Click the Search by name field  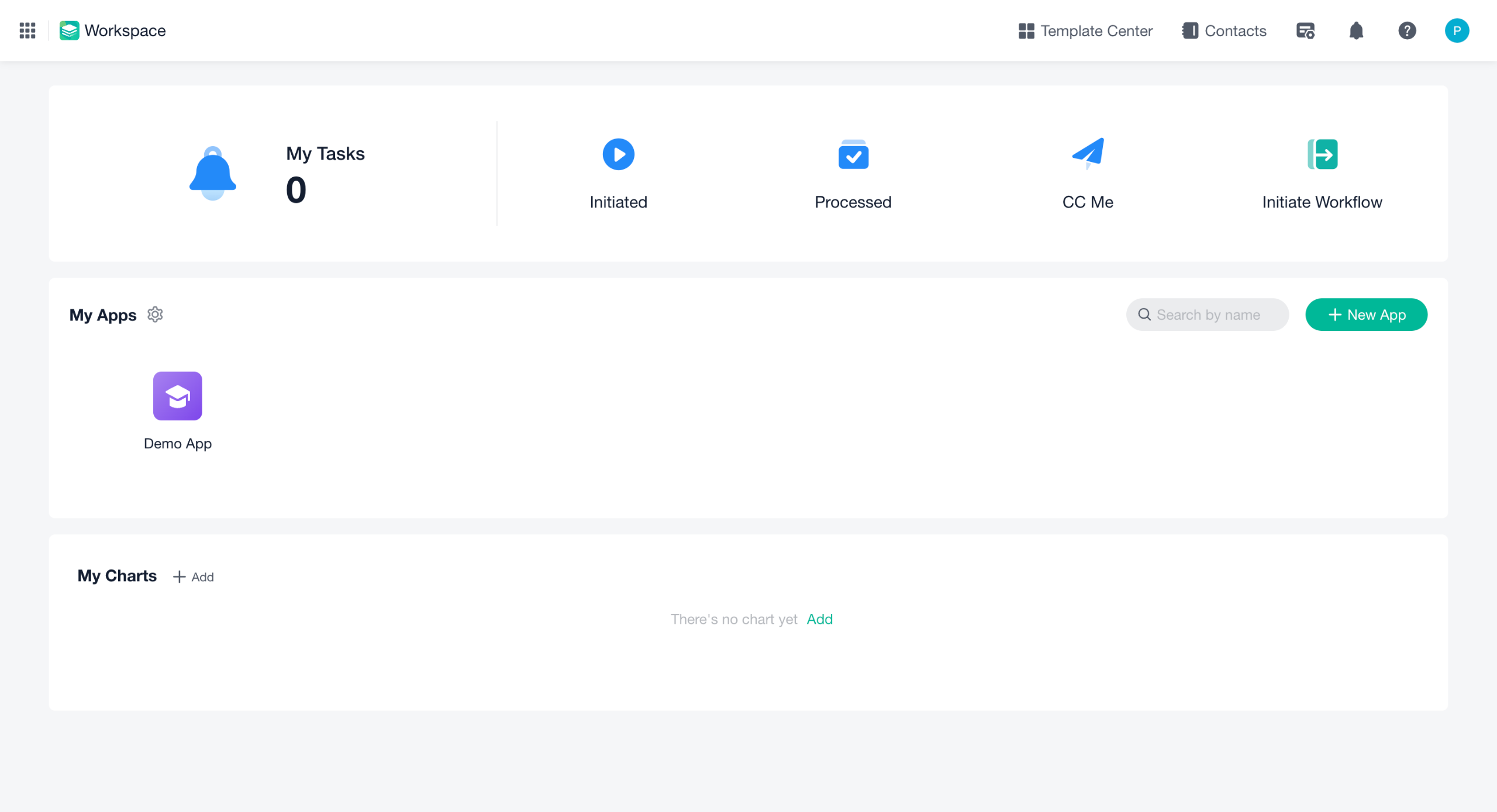coord(1208,315)
